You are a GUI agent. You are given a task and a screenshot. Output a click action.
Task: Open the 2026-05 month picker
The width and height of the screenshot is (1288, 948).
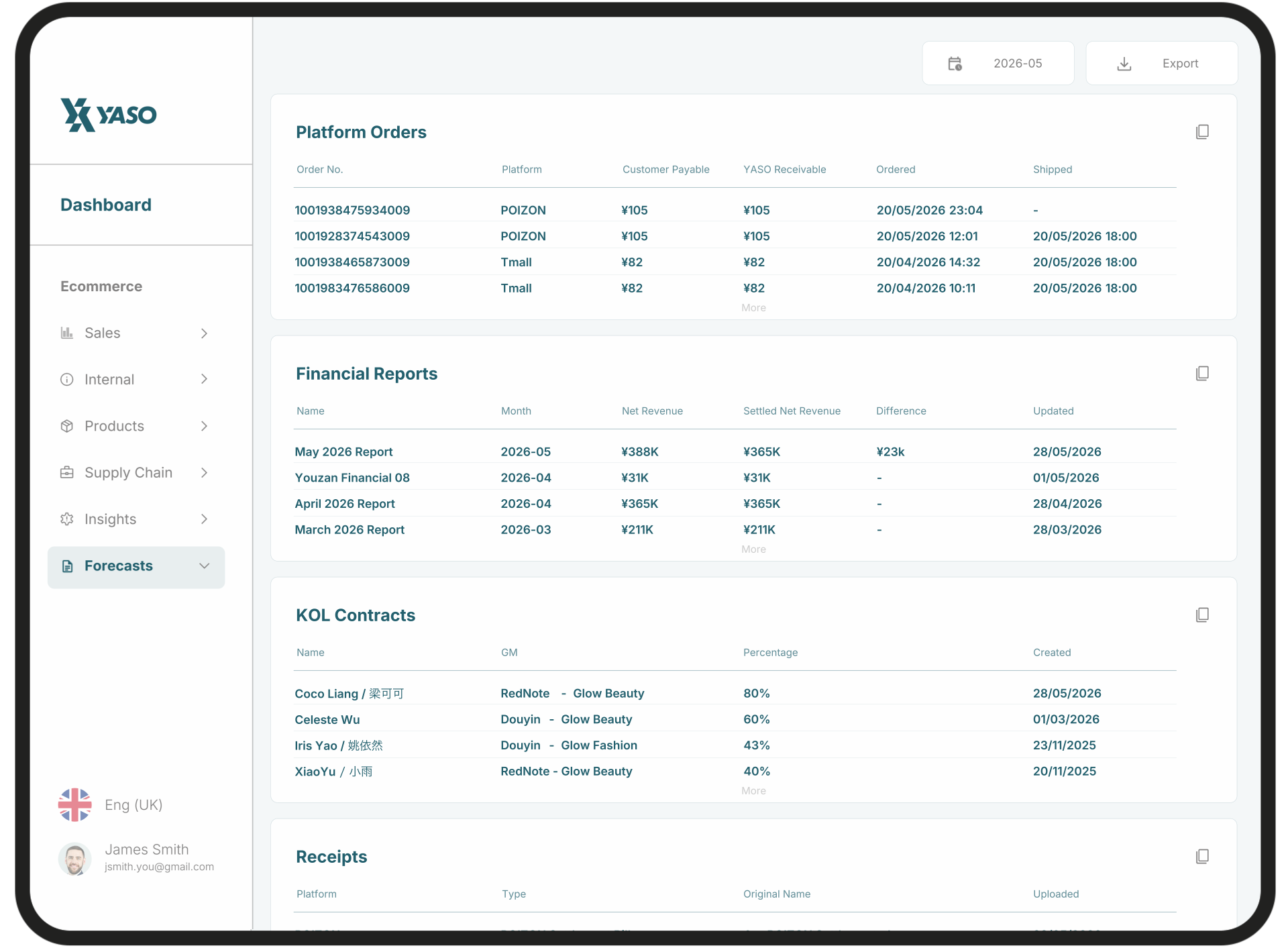pos(998,64)
